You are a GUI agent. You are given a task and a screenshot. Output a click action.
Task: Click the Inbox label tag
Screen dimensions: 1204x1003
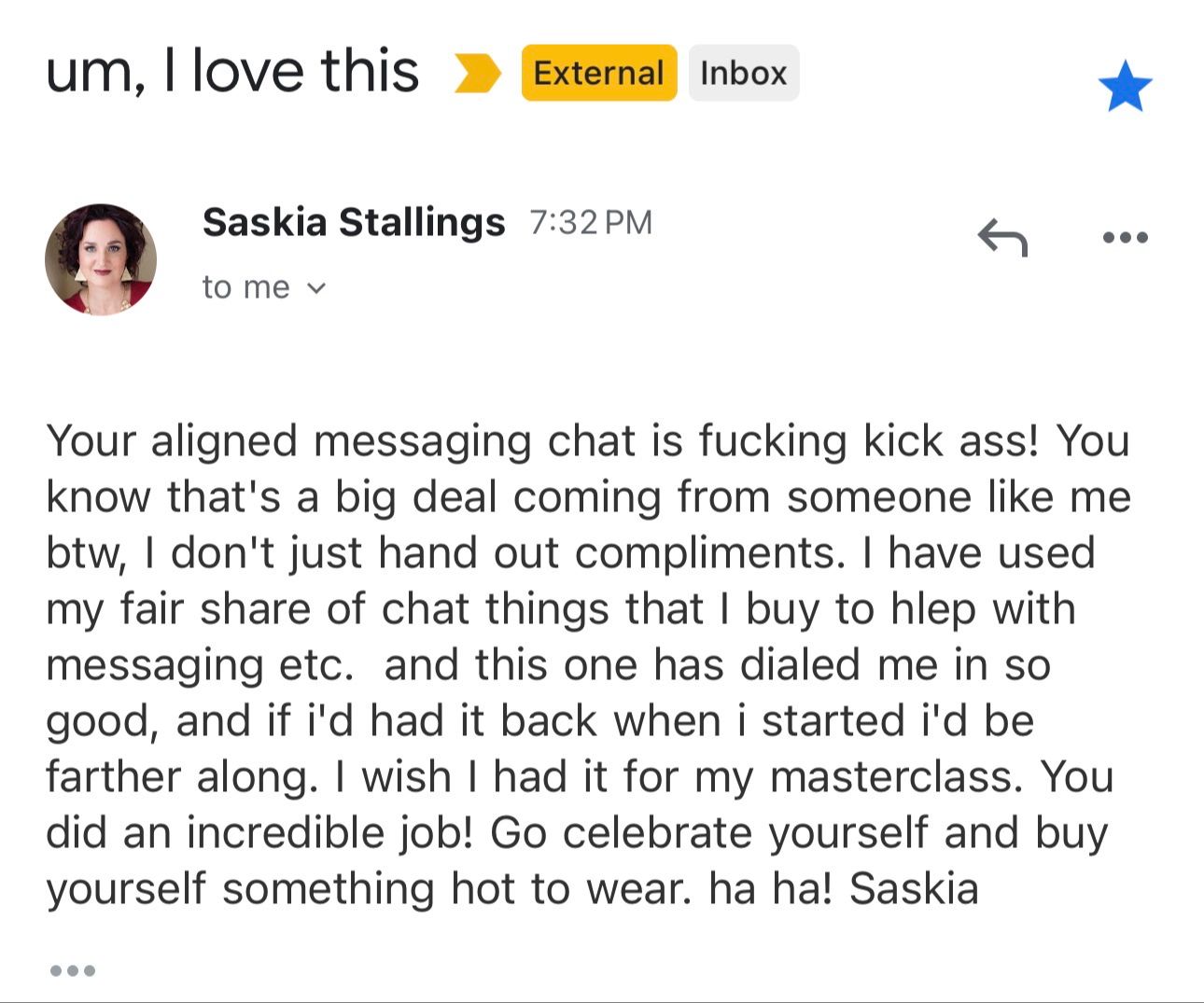click(x=743, y=73)
